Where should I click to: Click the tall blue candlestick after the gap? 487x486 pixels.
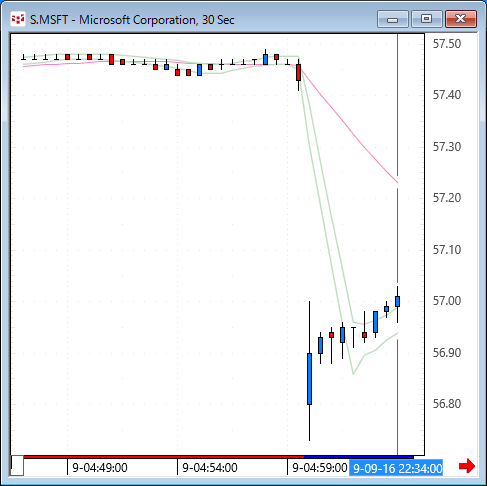pyautogui.click(x=309, y=379)
